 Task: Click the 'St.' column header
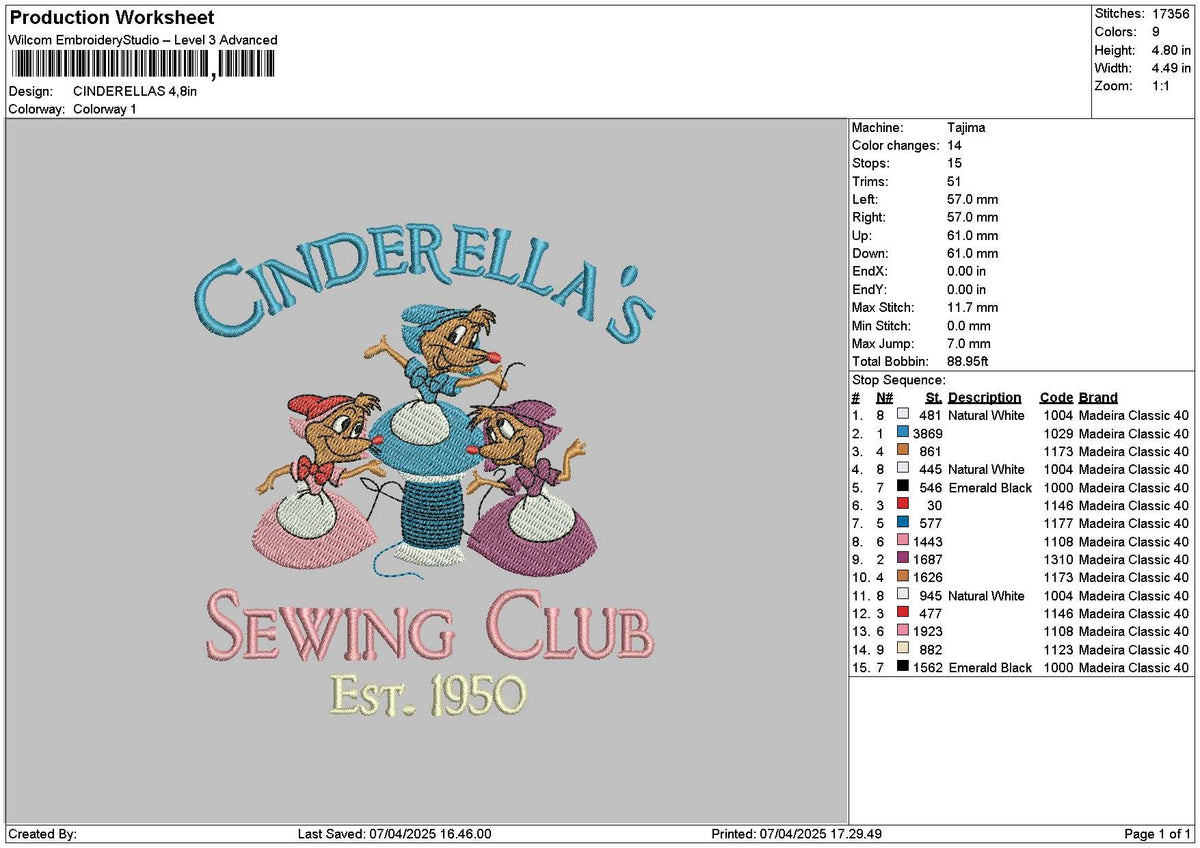point(933,398)
